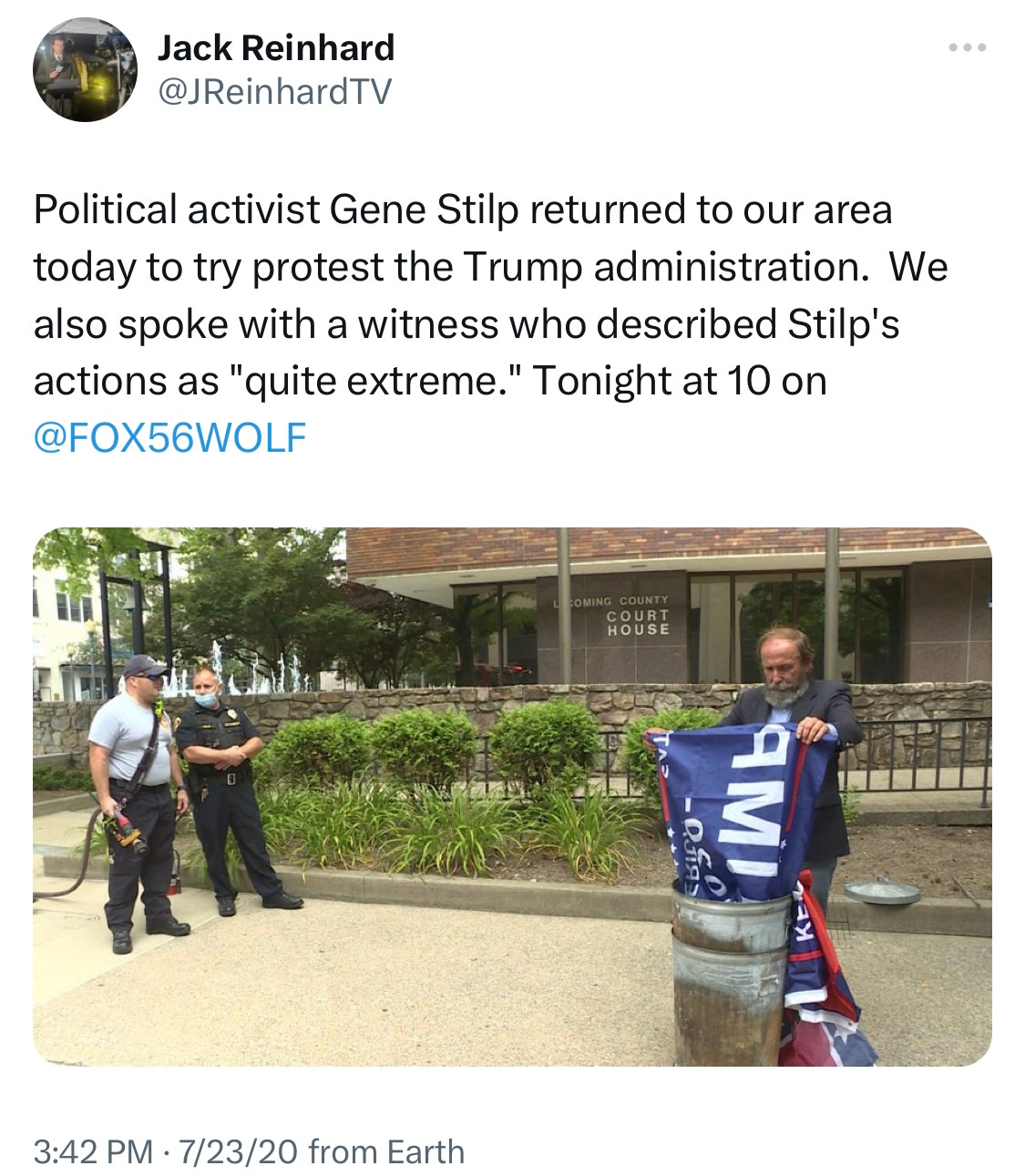Select the phrase "quite extreme." in the tweet

[368, 382]
